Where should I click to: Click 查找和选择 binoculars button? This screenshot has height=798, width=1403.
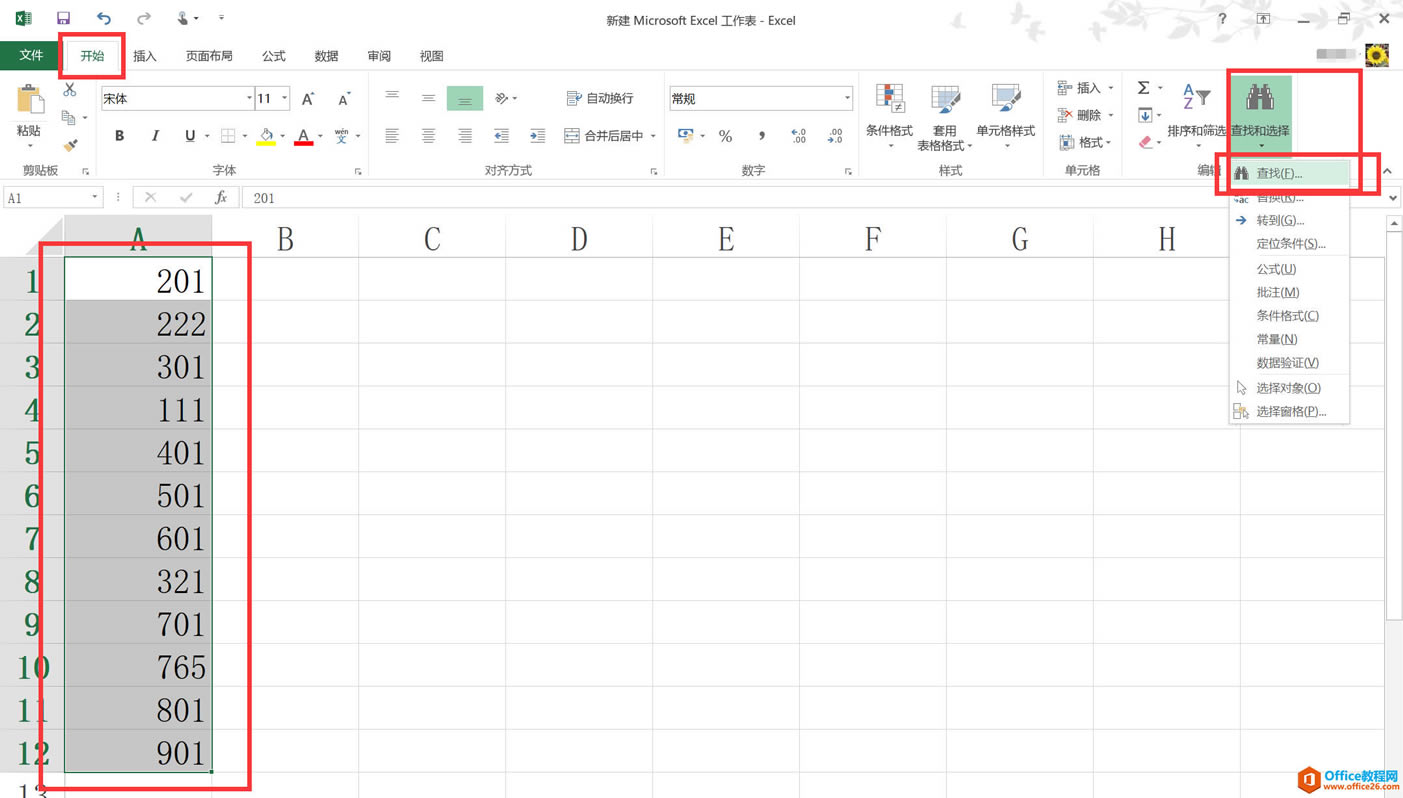[x=1260, y=115]
